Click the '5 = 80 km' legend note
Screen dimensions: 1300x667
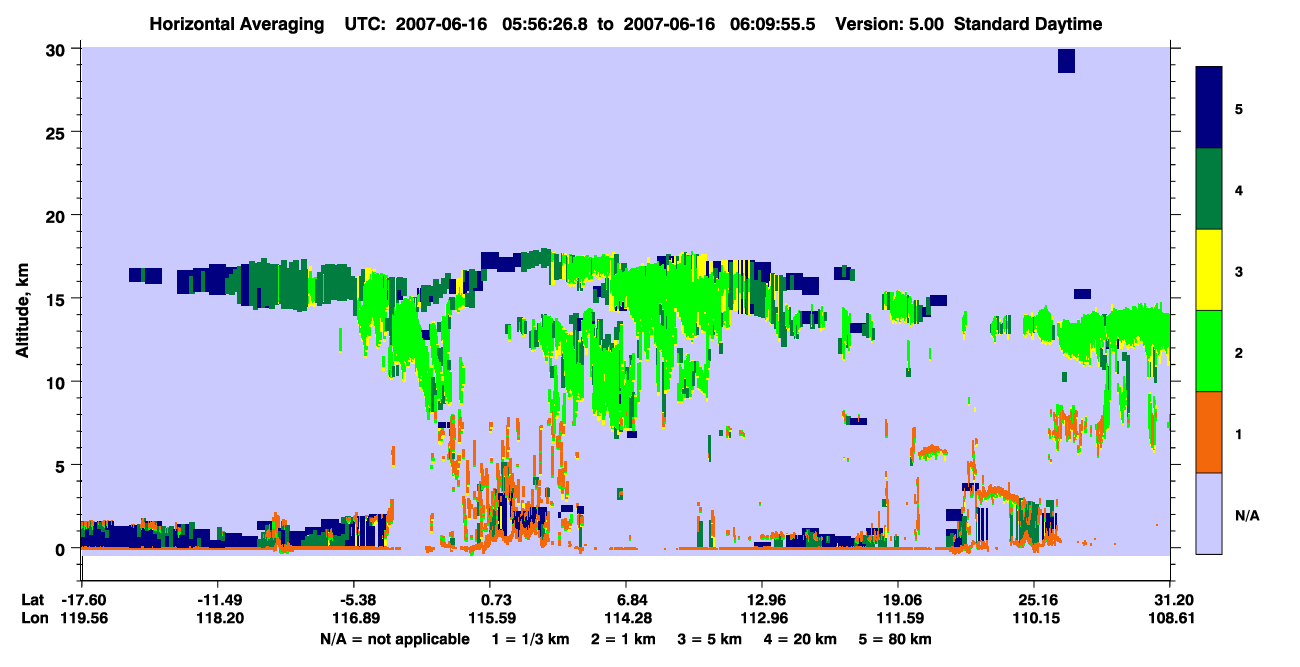pos(897,639)
